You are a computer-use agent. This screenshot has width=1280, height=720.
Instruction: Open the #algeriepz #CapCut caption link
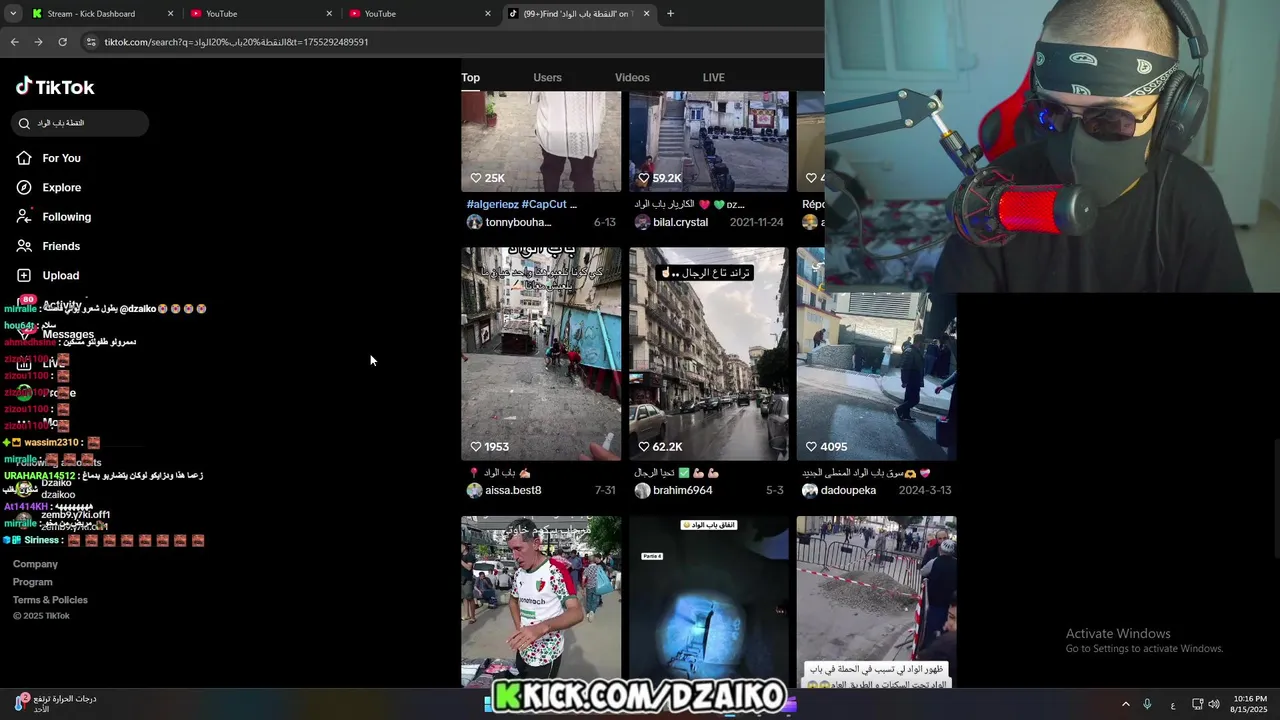(521, 204)
